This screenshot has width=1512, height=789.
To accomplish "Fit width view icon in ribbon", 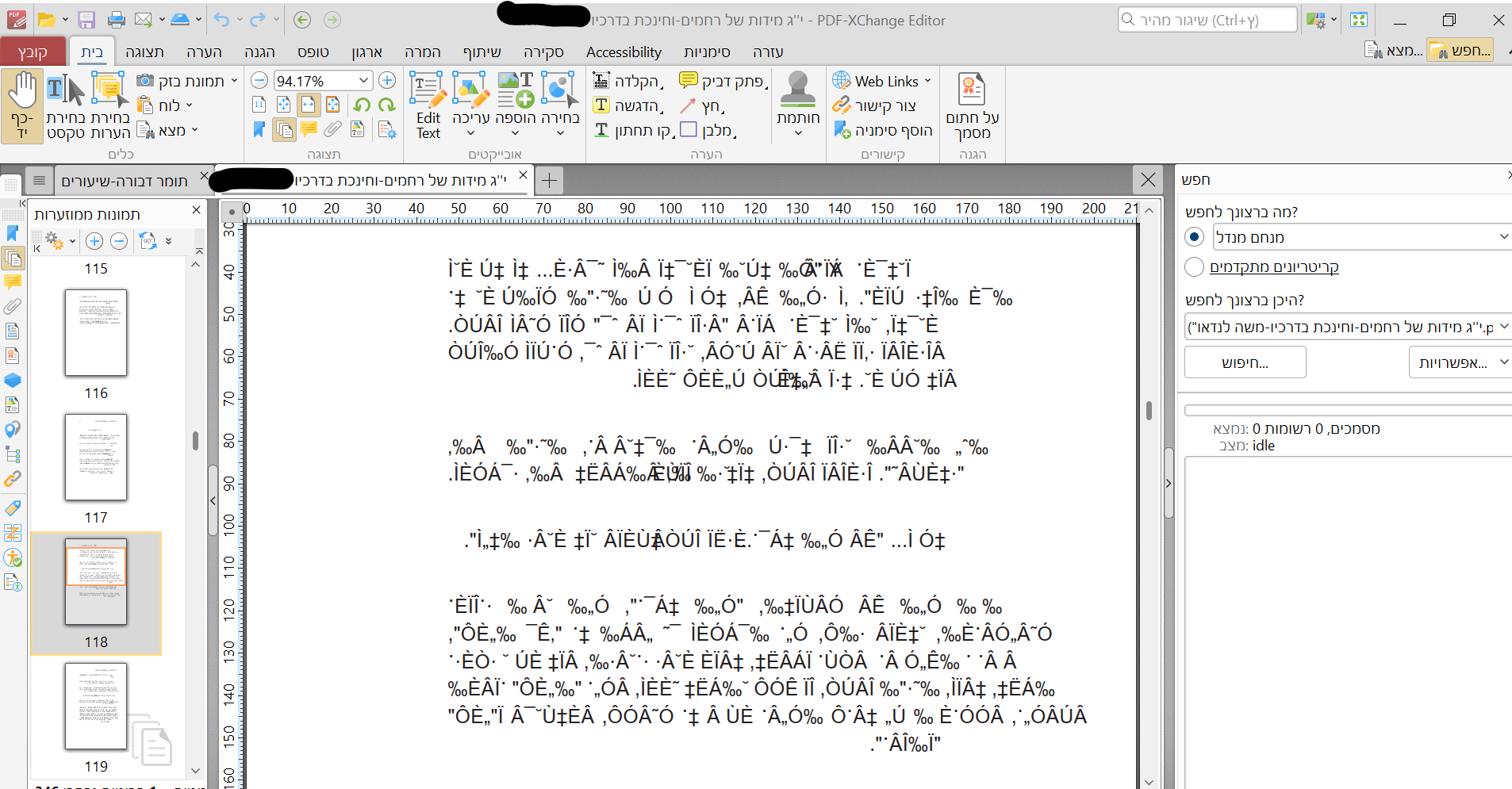I will click(309, 105).
